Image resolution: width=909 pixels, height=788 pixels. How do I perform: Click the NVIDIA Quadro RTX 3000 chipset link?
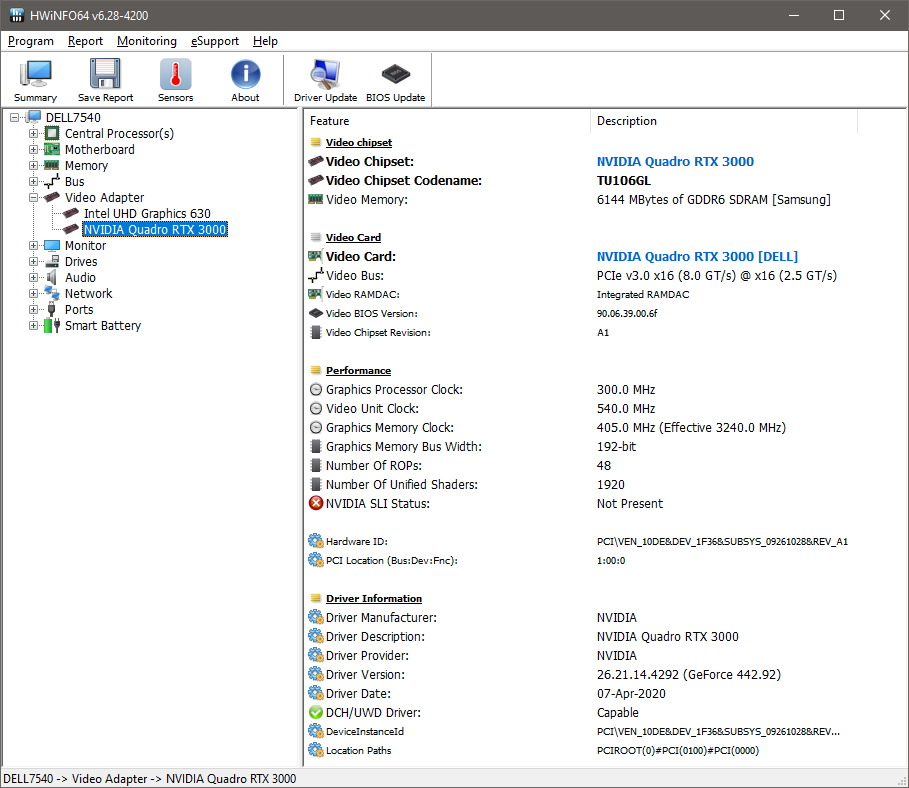click(675, 161)
